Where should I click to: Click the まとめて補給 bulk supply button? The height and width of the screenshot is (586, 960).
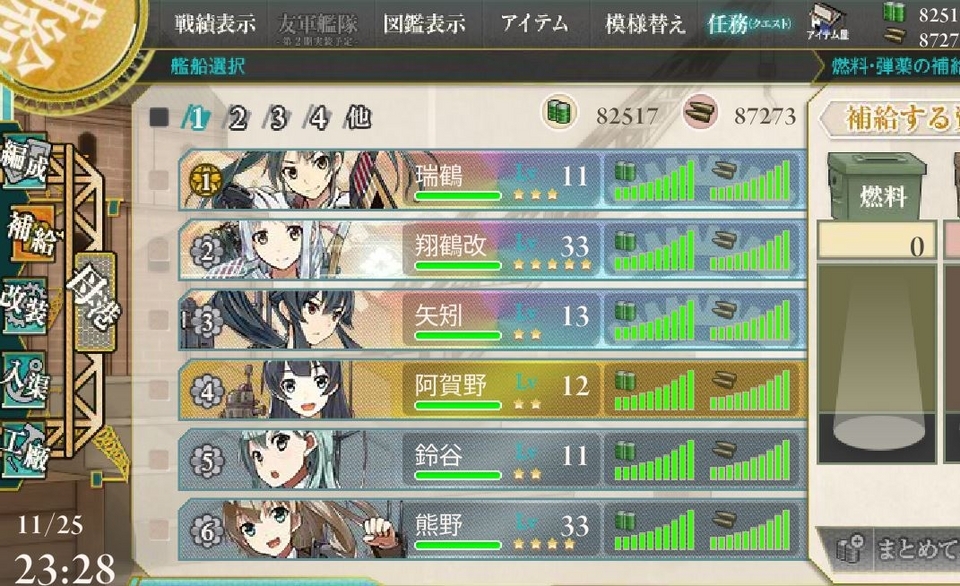tap(889, 548)
